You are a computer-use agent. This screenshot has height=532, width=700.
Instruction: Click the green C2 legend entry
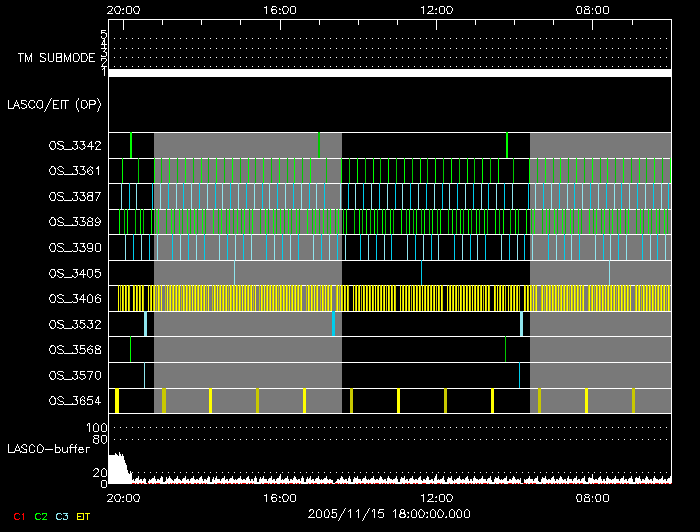(x=40, y=516)
